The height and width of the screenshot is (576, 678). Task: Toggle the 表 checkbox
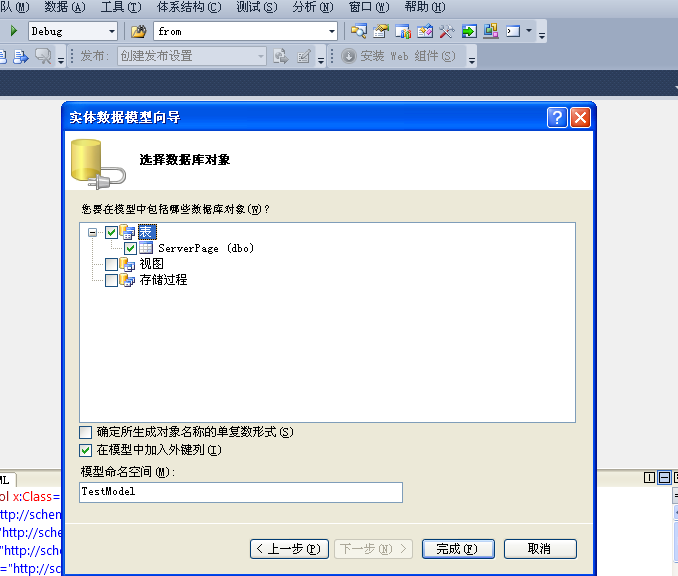pyautogui.click(x=112, y=232)
